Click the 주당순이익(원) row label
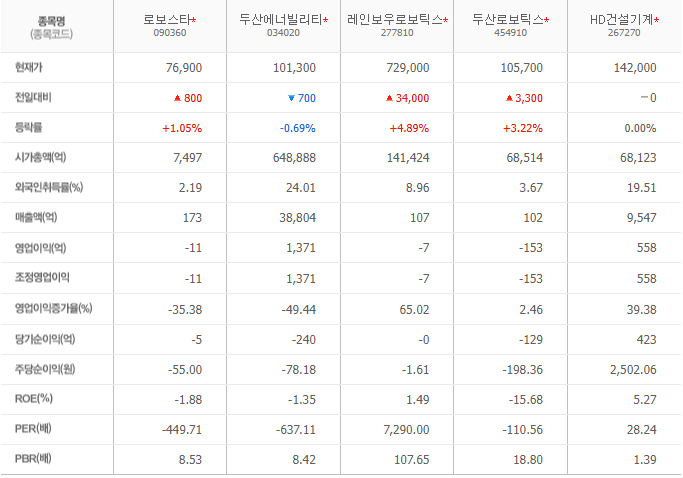The image size is (683, 478). point(45,369)
